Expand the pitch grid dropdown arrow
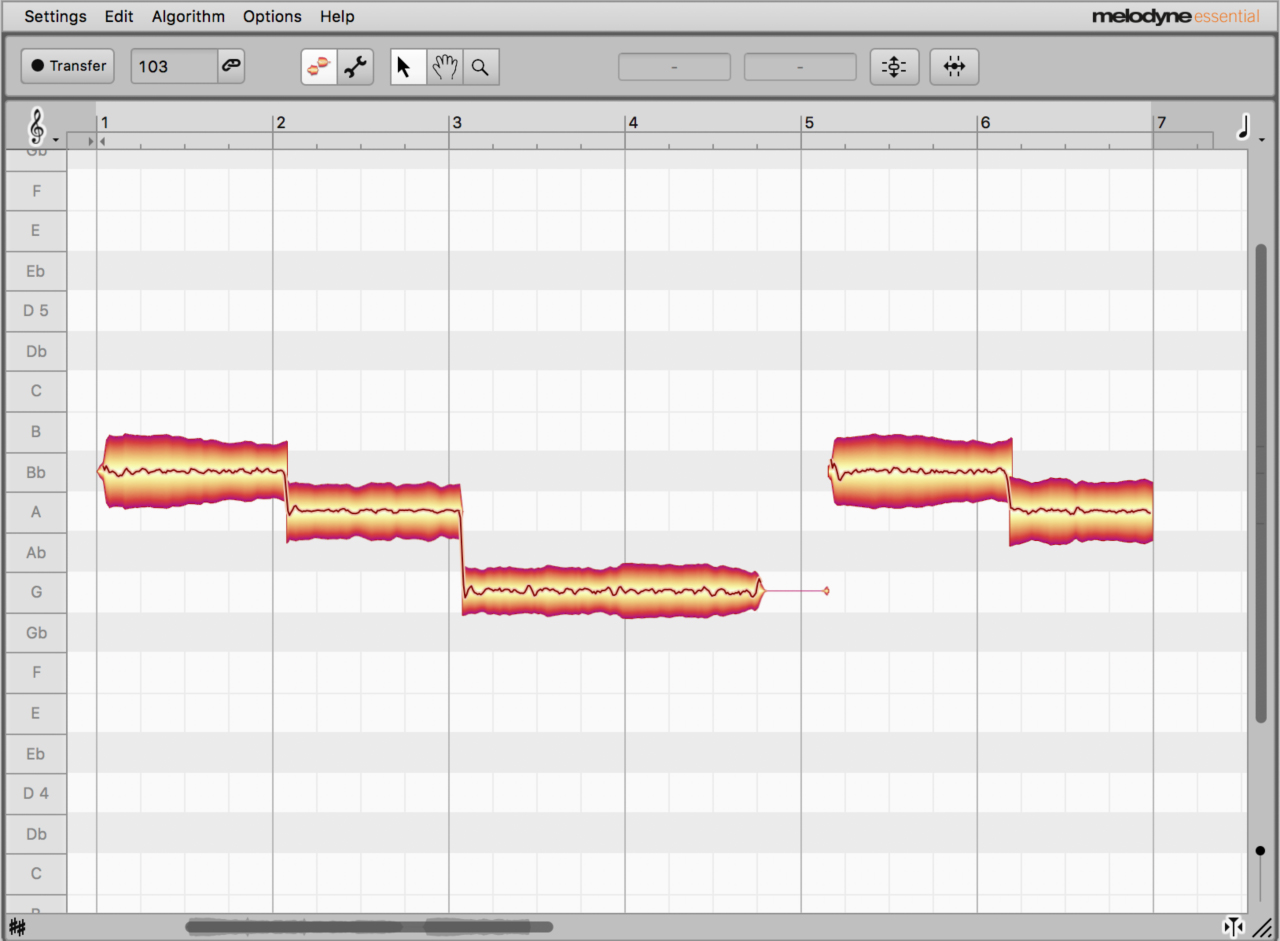This screenshot has height=941, width=1280. pyautogui.click(x=56, y=140)
